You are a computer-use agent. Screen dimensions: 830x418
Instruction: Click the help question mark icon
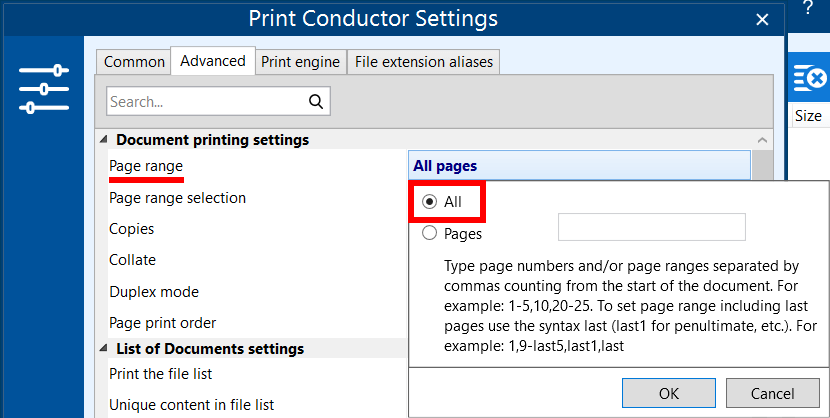click(807, 8)
